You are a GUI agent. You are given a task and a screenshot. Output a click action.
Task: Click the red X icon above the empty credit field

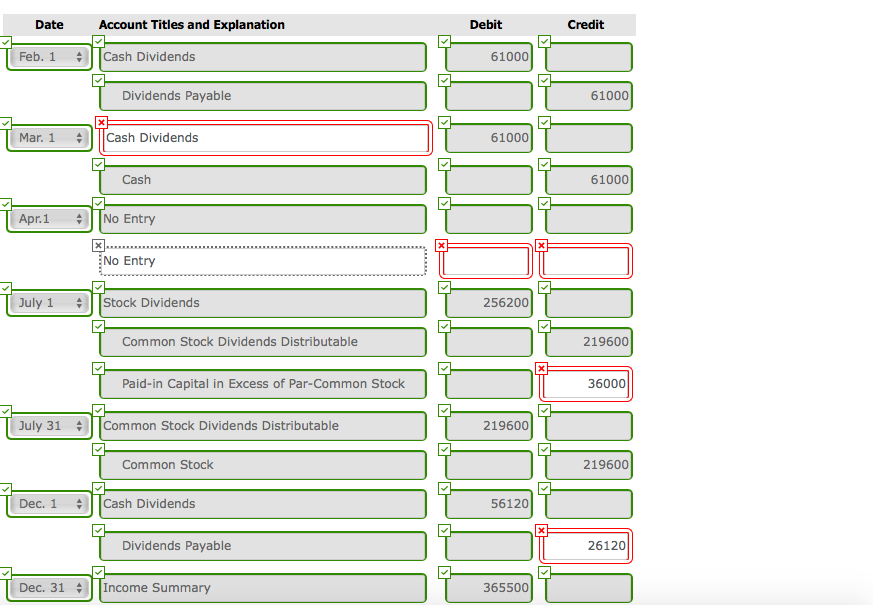(542, 245)
